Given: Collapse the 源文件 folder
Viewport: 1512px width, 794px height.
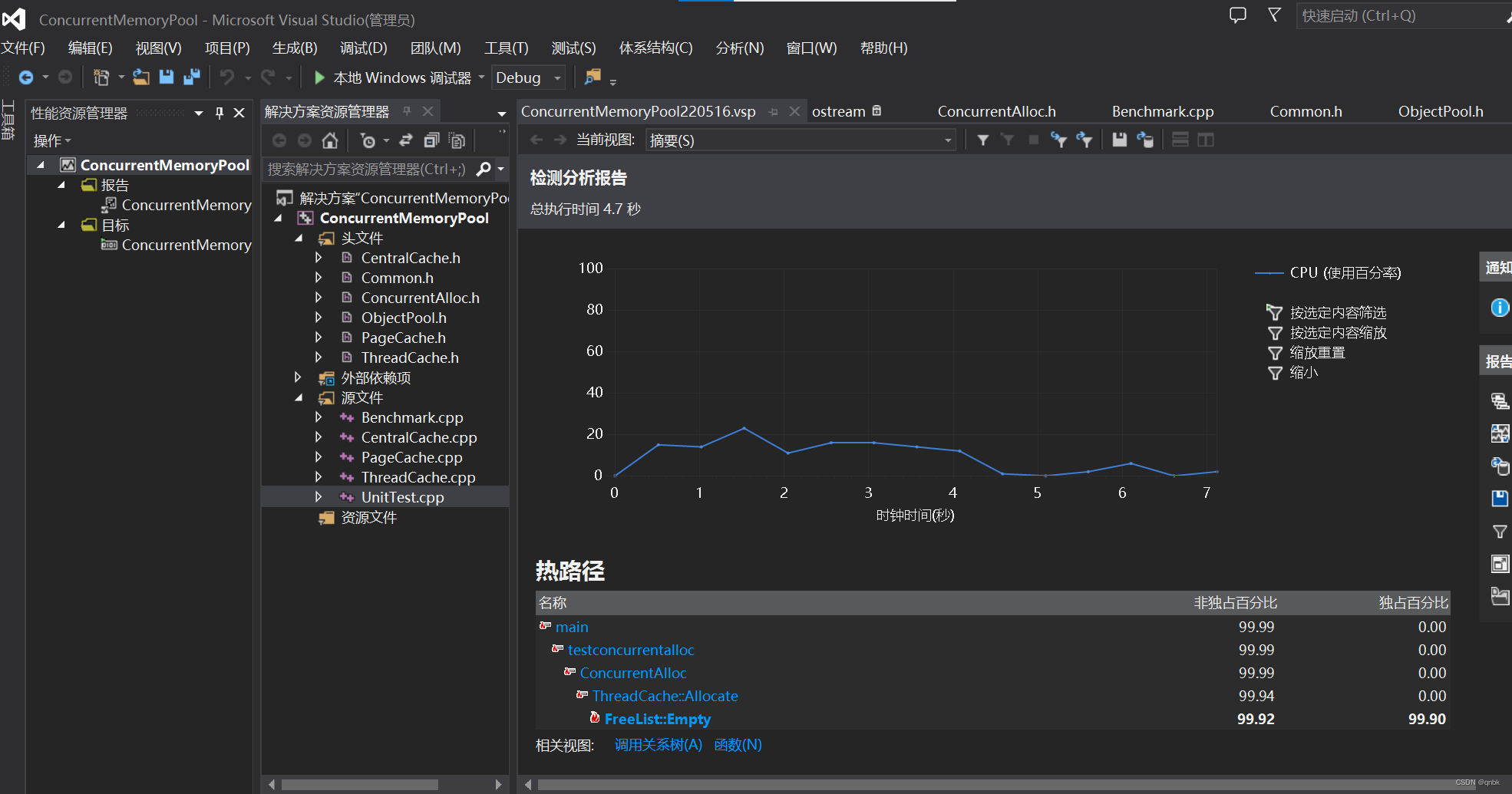Looking at the screenshot, I should [299, 397].
